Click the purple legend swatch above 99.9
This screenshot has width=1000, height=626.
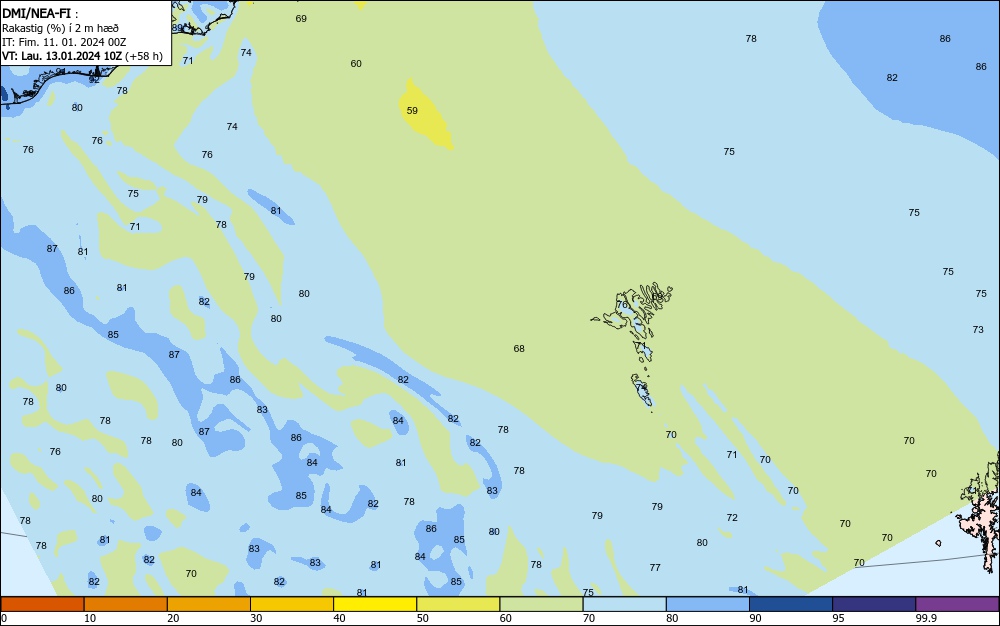coord(957,604)
